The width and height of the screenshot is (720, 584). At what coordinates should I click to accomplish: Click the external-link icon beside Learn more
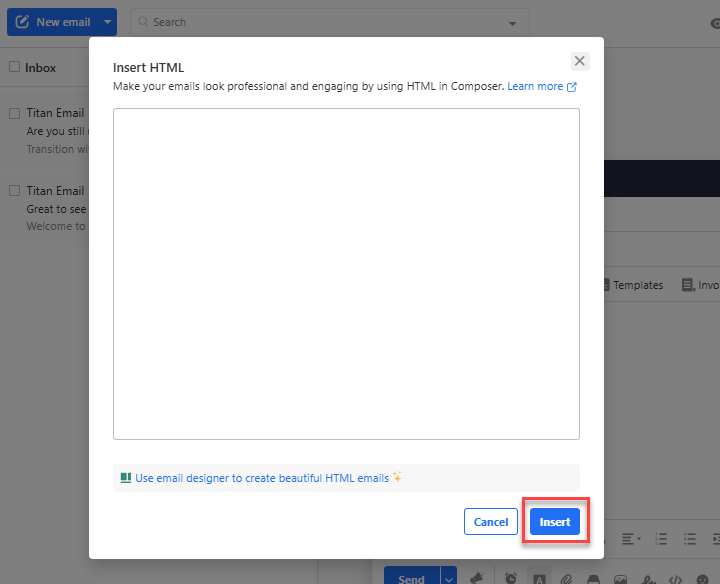[572, 87]
